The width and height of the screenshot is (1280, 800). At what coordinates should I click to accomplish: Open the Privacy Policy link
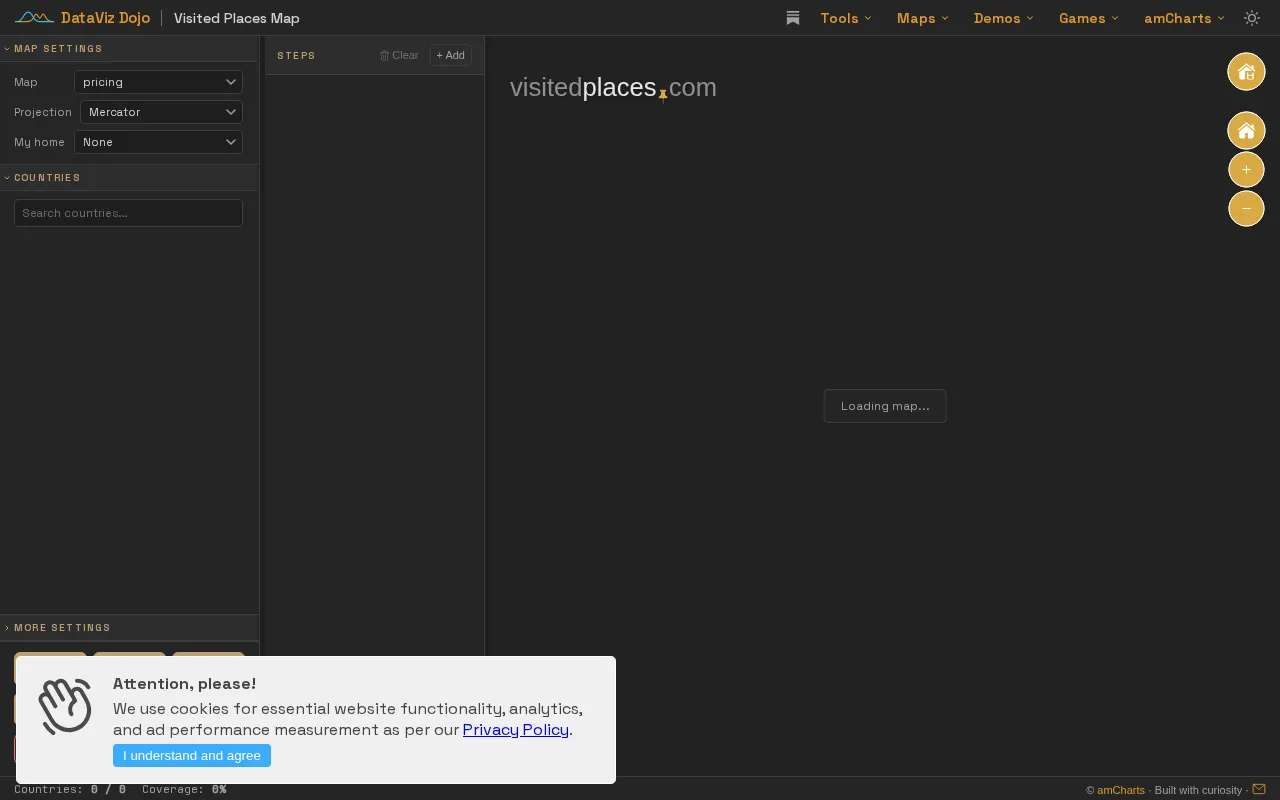pyautogui.click(x=515, y=729)
